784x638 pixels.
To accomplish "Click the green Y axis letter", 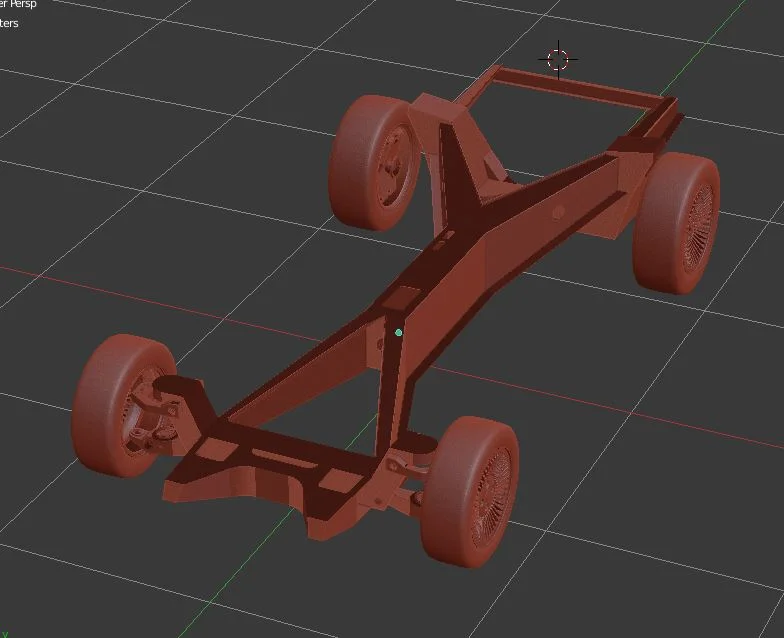I will coord(5,634).
